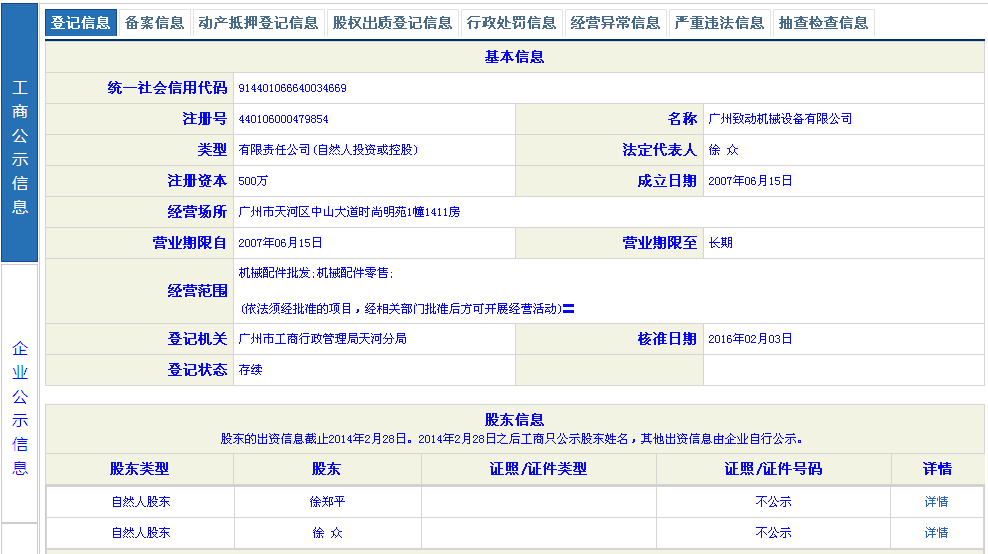Image resolution: width=988 pixels, height=554 pixels.
Task: Open 详情 link in the last shareholder row
Action: 936,533
